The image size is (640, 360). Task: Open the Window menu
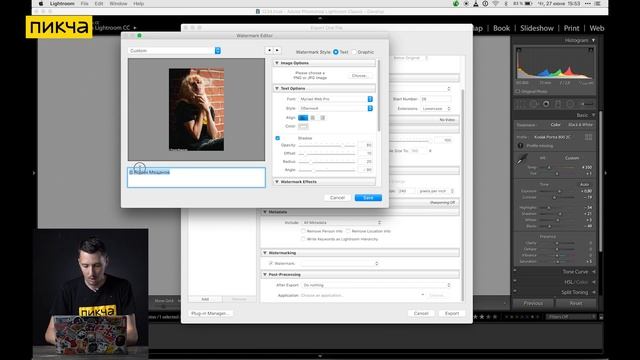click(x=118, y=4)
